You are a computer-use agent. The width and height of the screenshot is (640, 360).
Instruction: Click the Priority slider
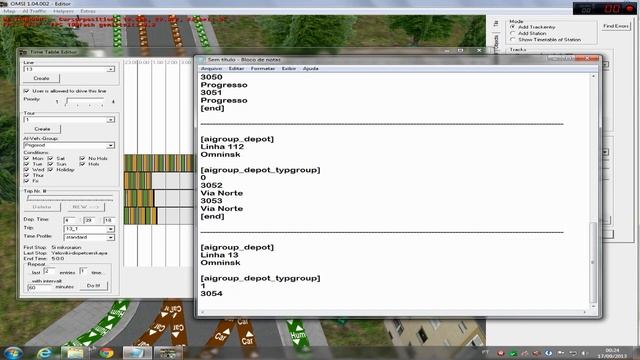tap(85, 102)
